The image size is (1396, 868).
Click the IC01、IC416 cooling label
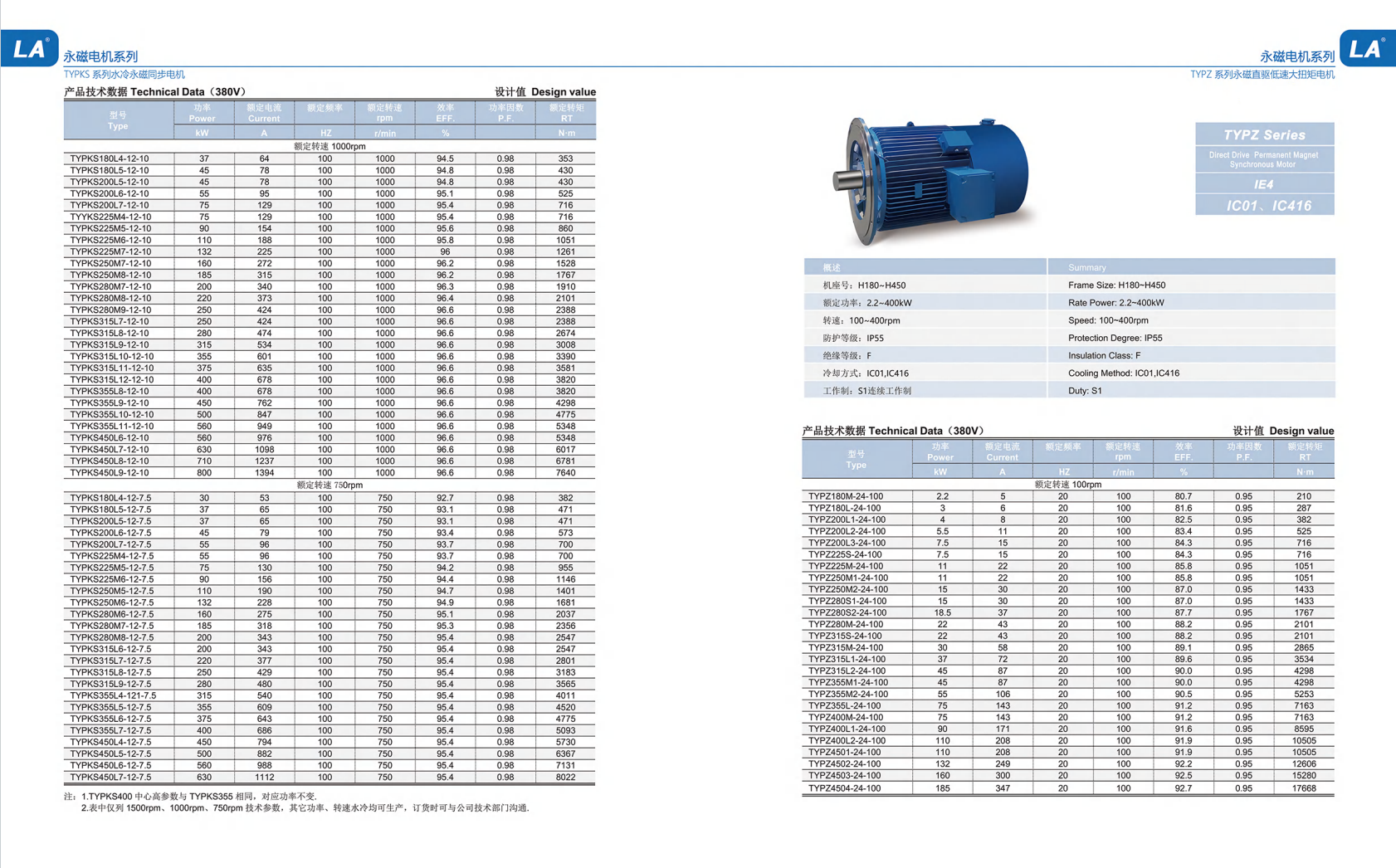[x=1264, y=205]
